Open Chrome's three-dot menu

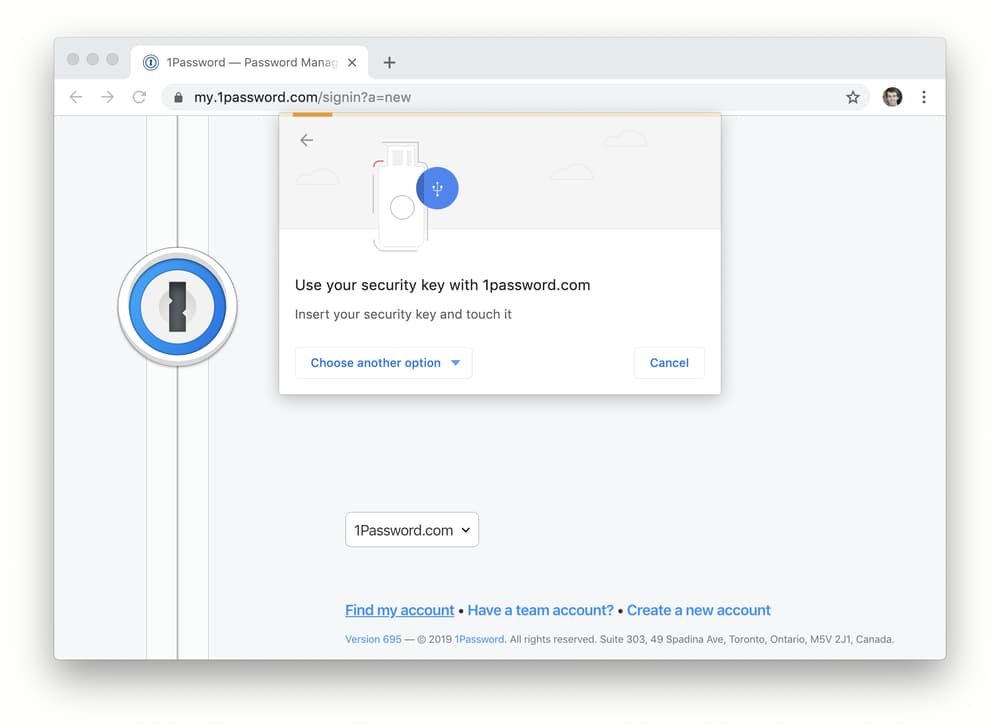pyautogui.click(x=923, y=97)
